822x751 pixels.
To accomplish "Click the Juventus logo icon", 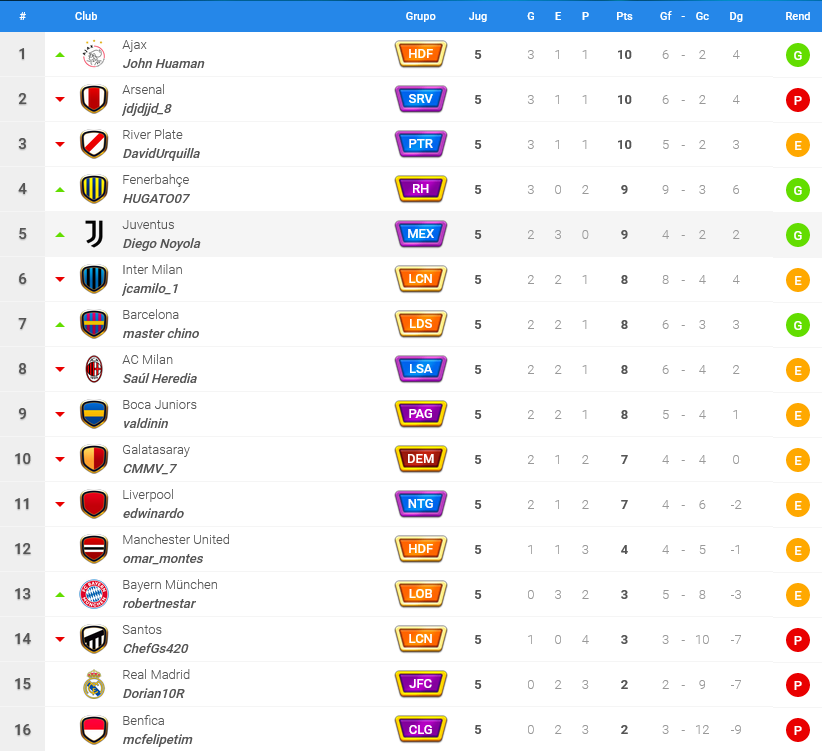I will pos(94,234).
